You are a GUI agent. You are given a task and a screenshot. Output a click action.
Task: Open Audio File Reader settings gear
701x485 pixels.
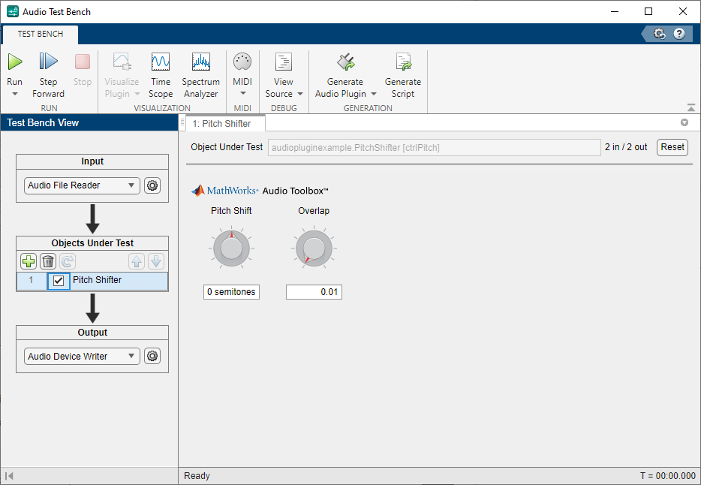pyautogui.click(x=152, y=185)
